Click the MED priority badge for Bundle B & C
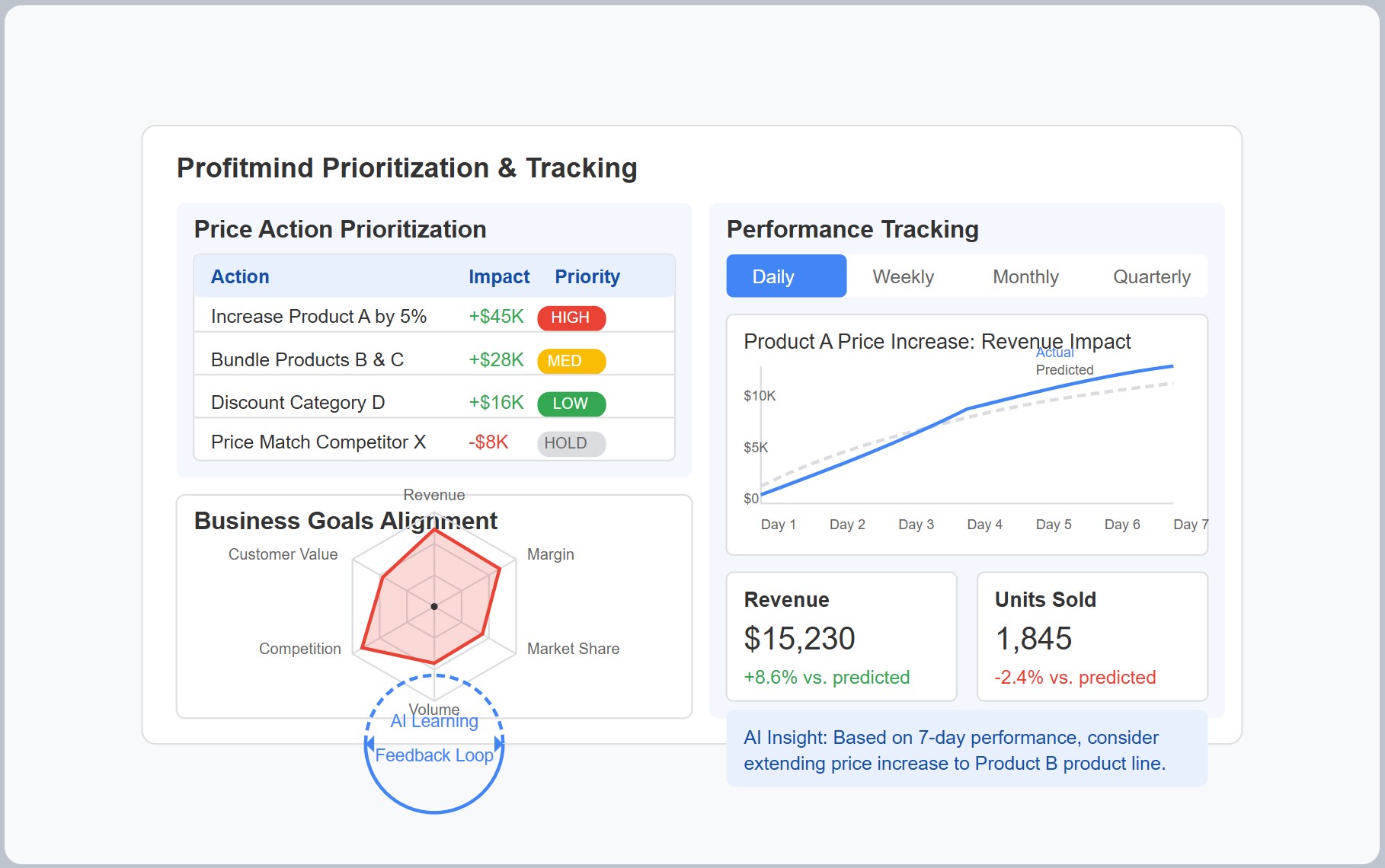This screenshot has height=868, width=1385. pos(570,361)
